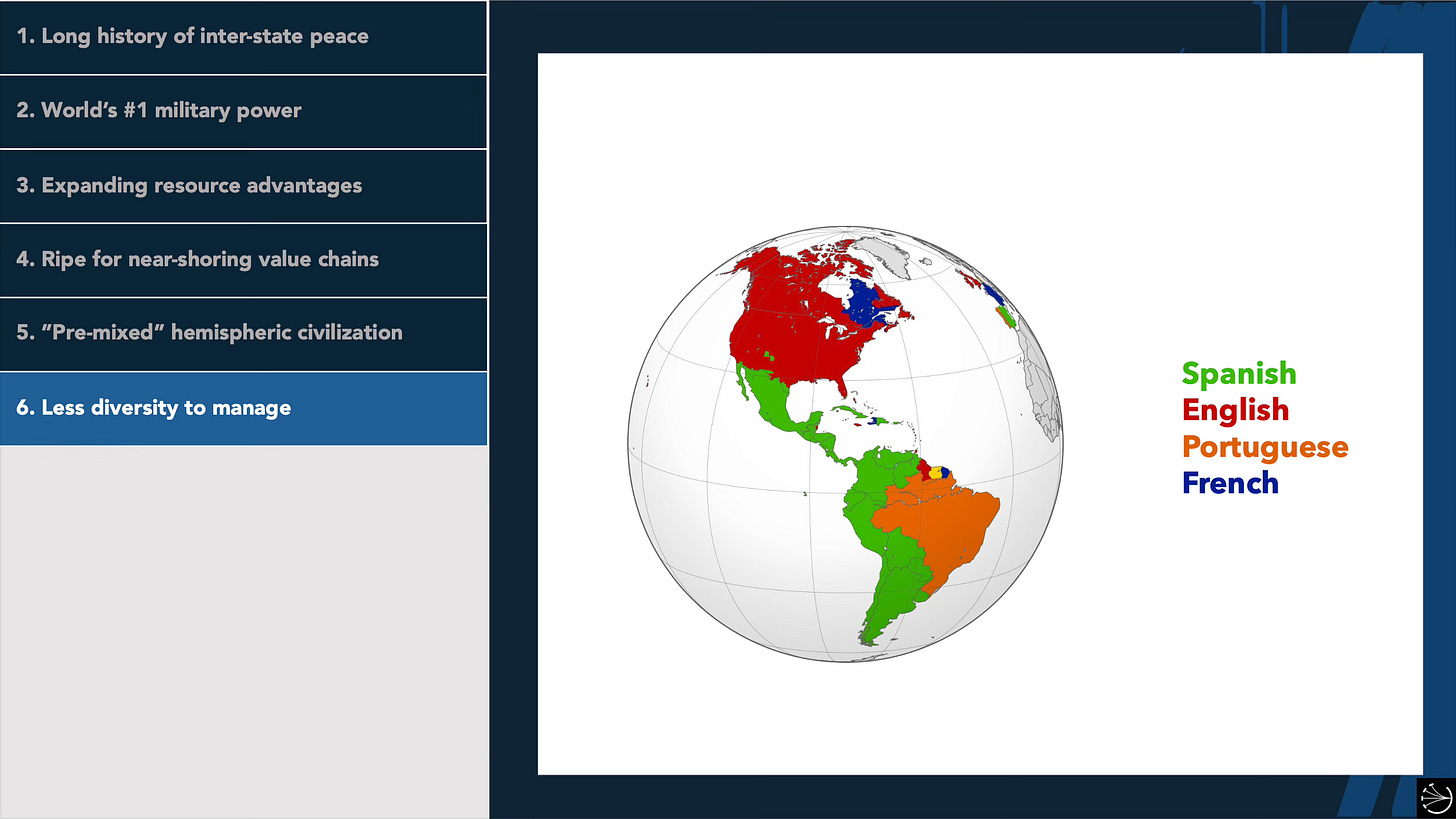The height and width of the screenshot is (819, 1456).
Task: Go to '4. Ripe for near-shoring value chains'
Action: 243,260
